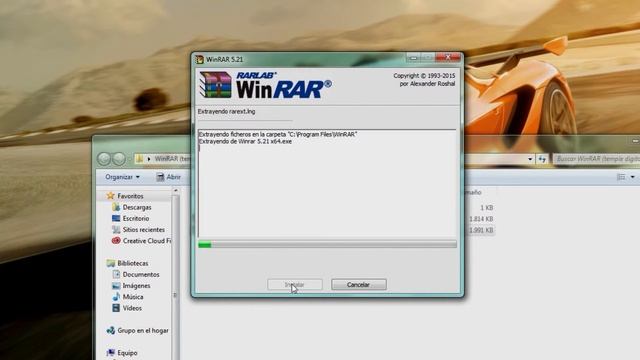Open Creative Cloud Files in sidebar

147,241
